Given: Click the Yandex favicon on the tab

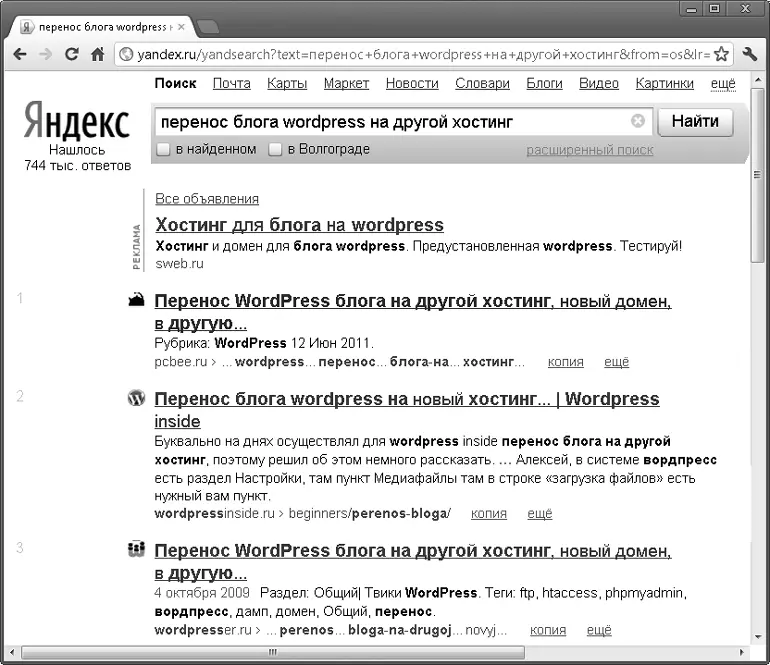Looking at the screenshot, I should [x=28, y=27].
